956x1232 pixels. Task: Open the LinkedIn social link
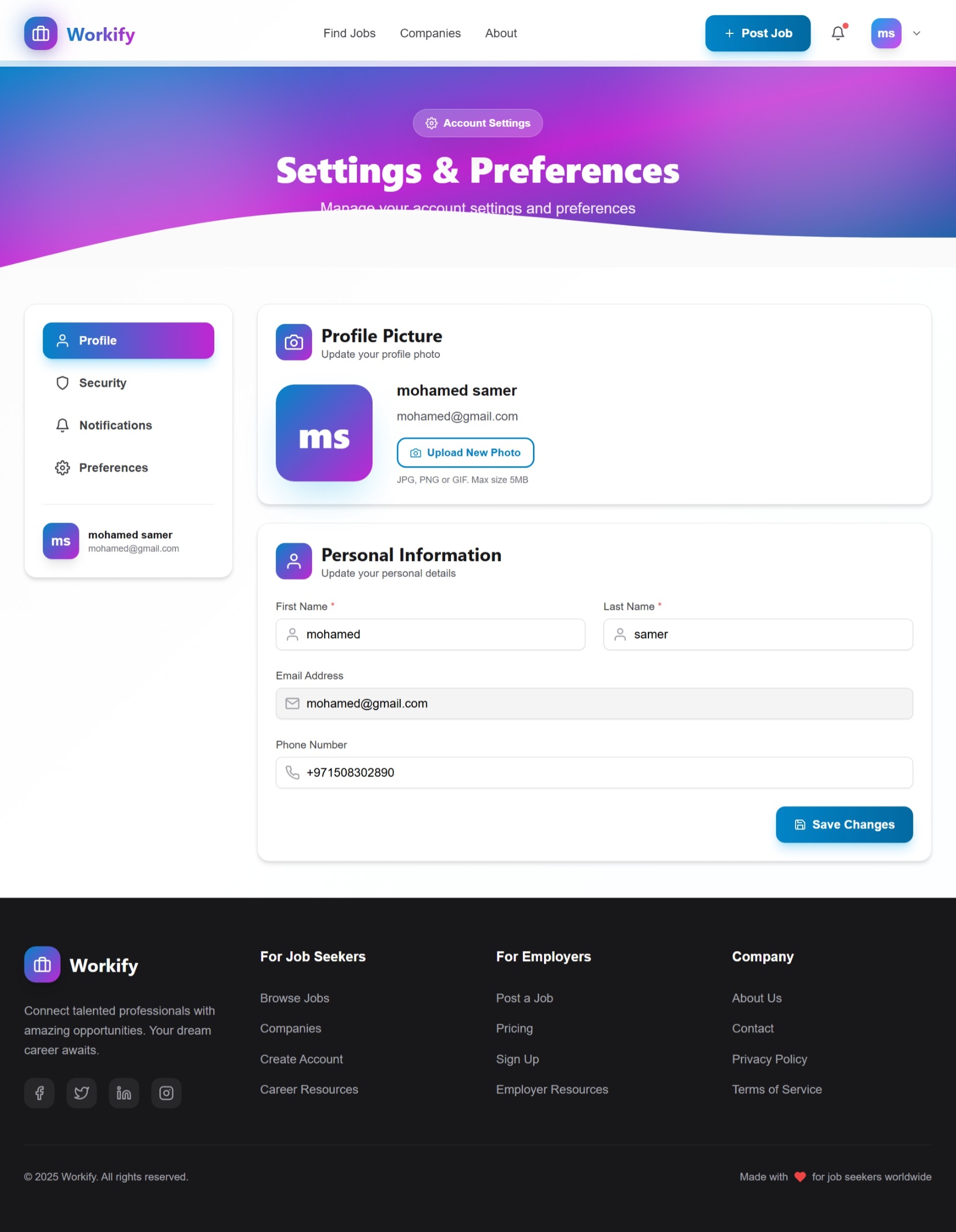click(124, 1093)
